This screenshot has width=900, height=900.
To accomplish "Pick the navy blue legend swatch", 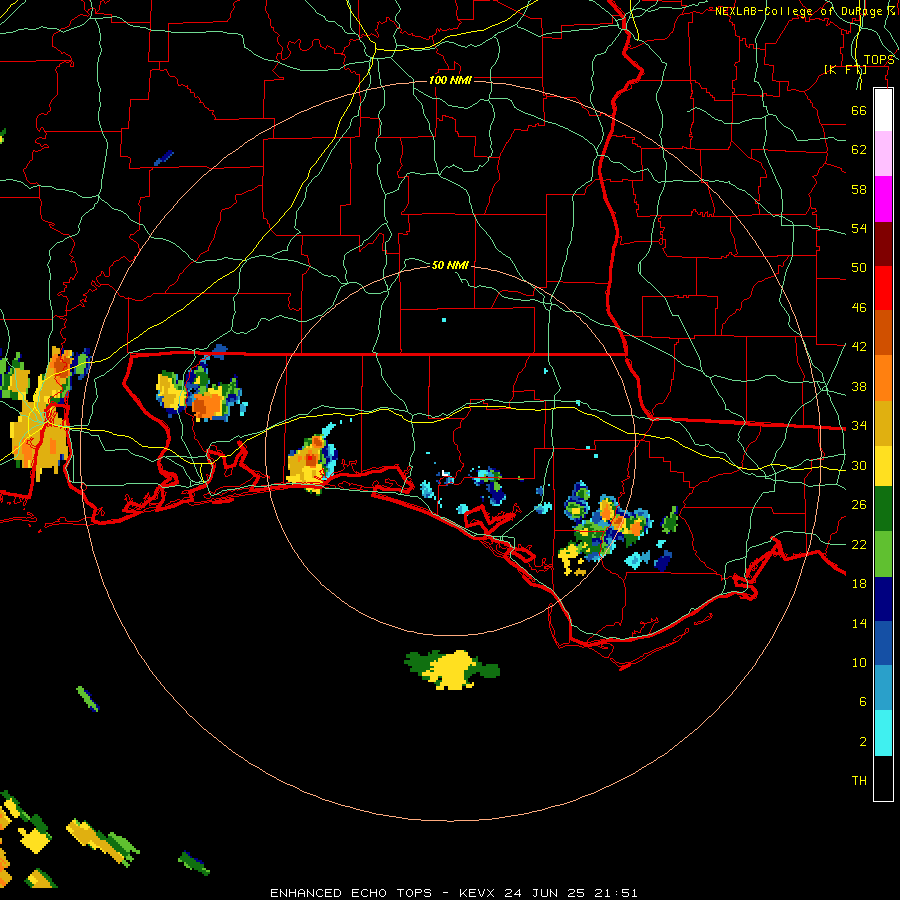I will 883,599.
